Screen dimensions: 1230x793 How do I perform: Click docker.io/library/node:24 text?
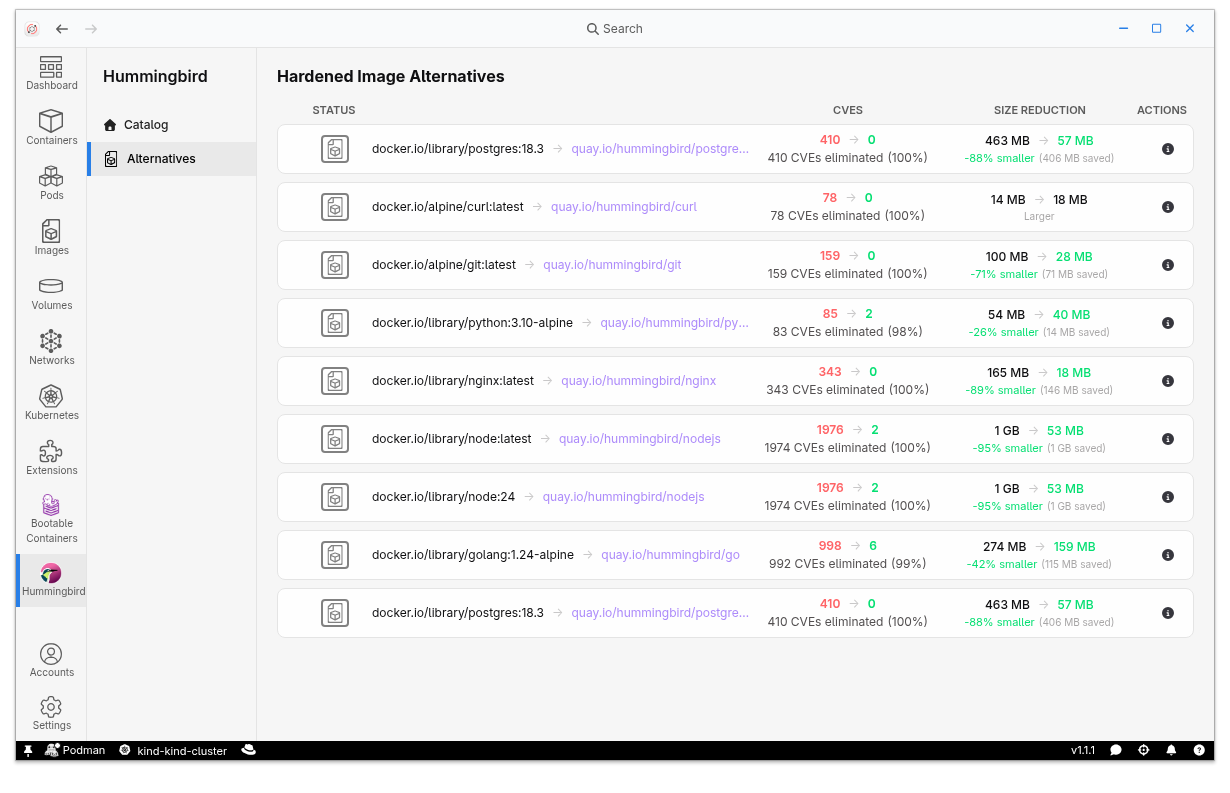443,497
